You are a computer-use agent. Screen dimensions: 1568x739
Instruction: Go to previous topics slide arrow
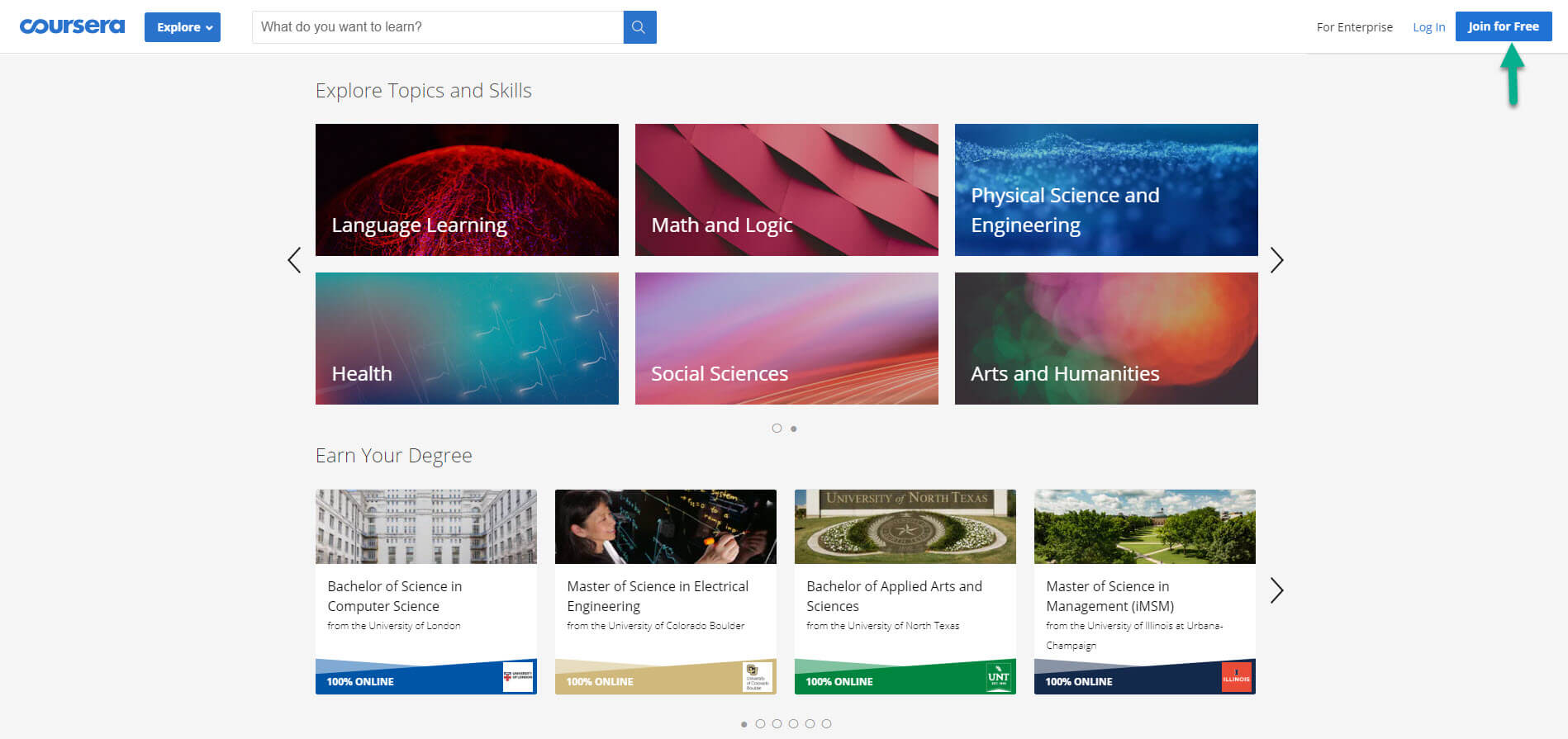pos(294,260)
